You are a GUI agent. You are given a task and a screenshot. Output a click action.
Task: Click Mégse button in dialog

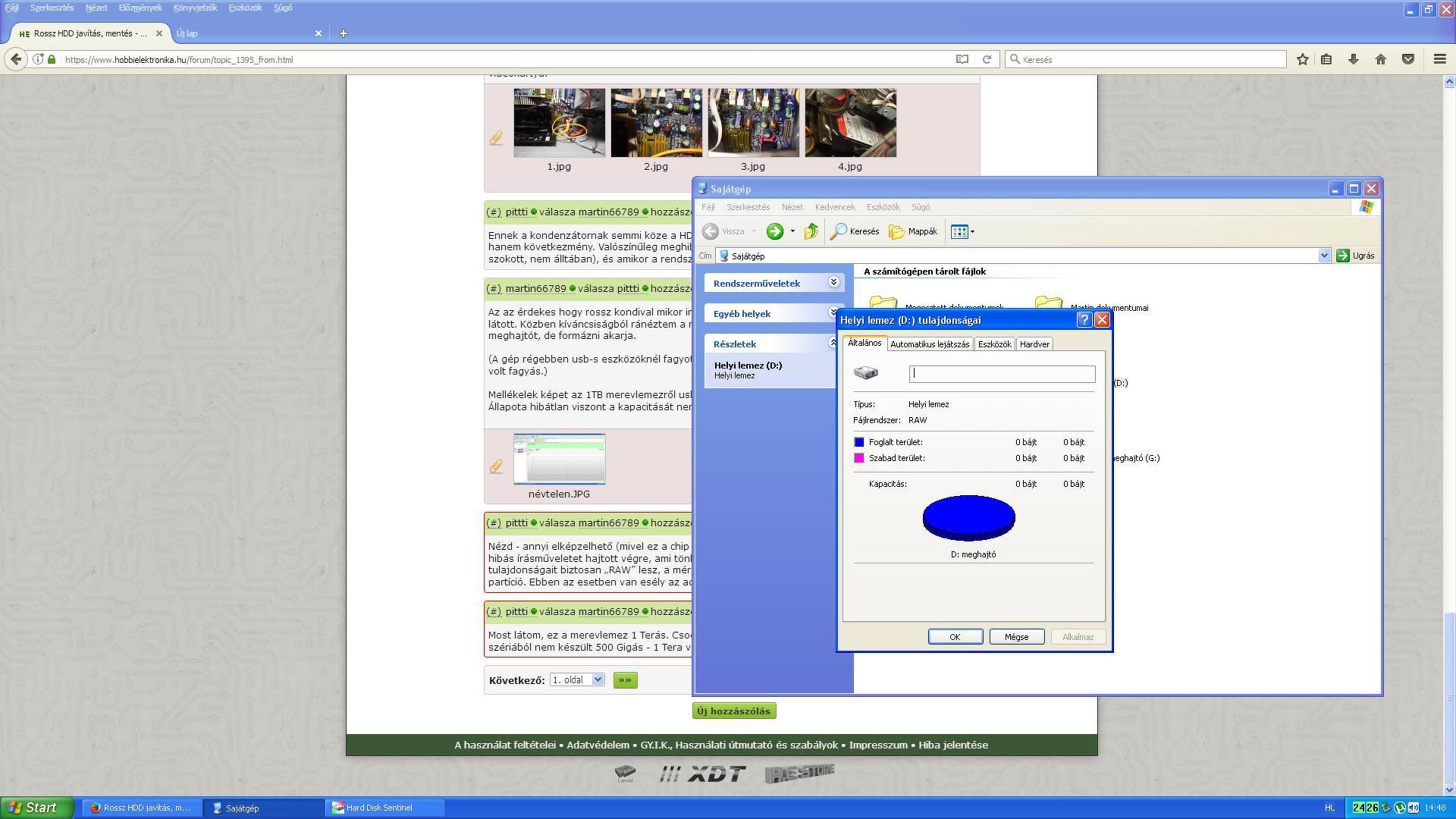(x=1016, y=637)
